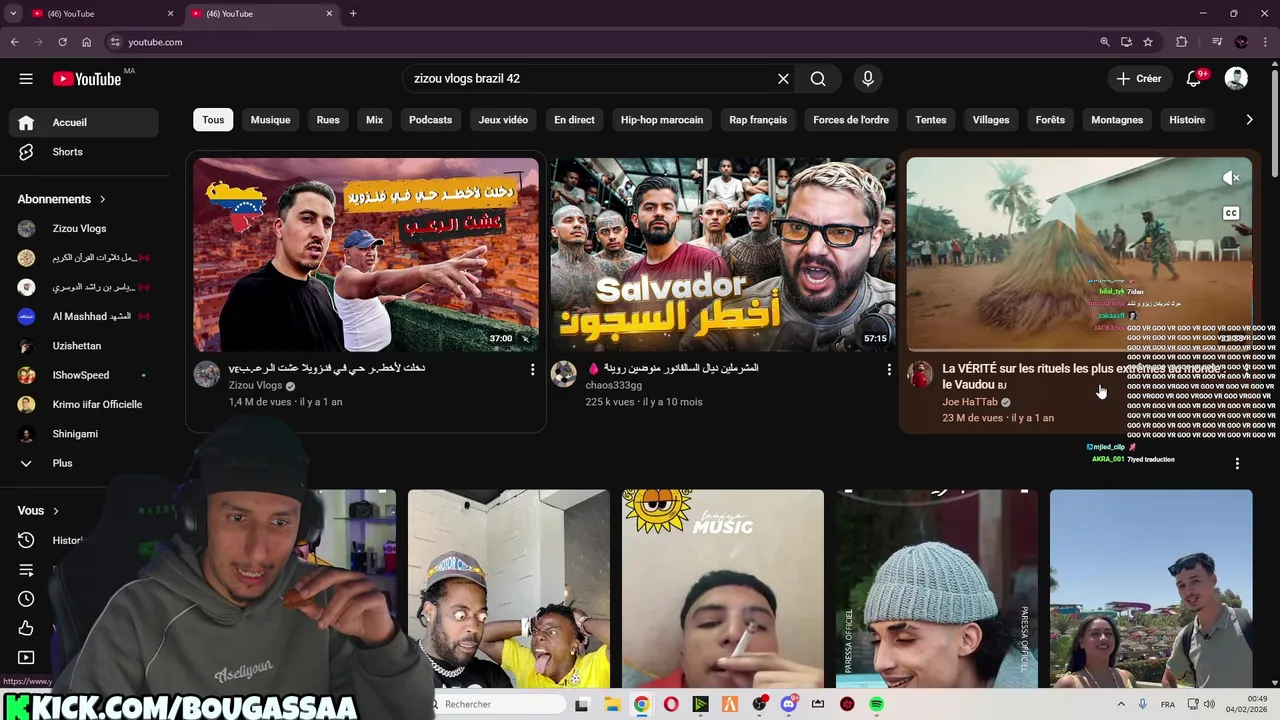Open Al Mashhad subscription
This screenshot has height=720, width=1280.
click(x=83, y=316)
